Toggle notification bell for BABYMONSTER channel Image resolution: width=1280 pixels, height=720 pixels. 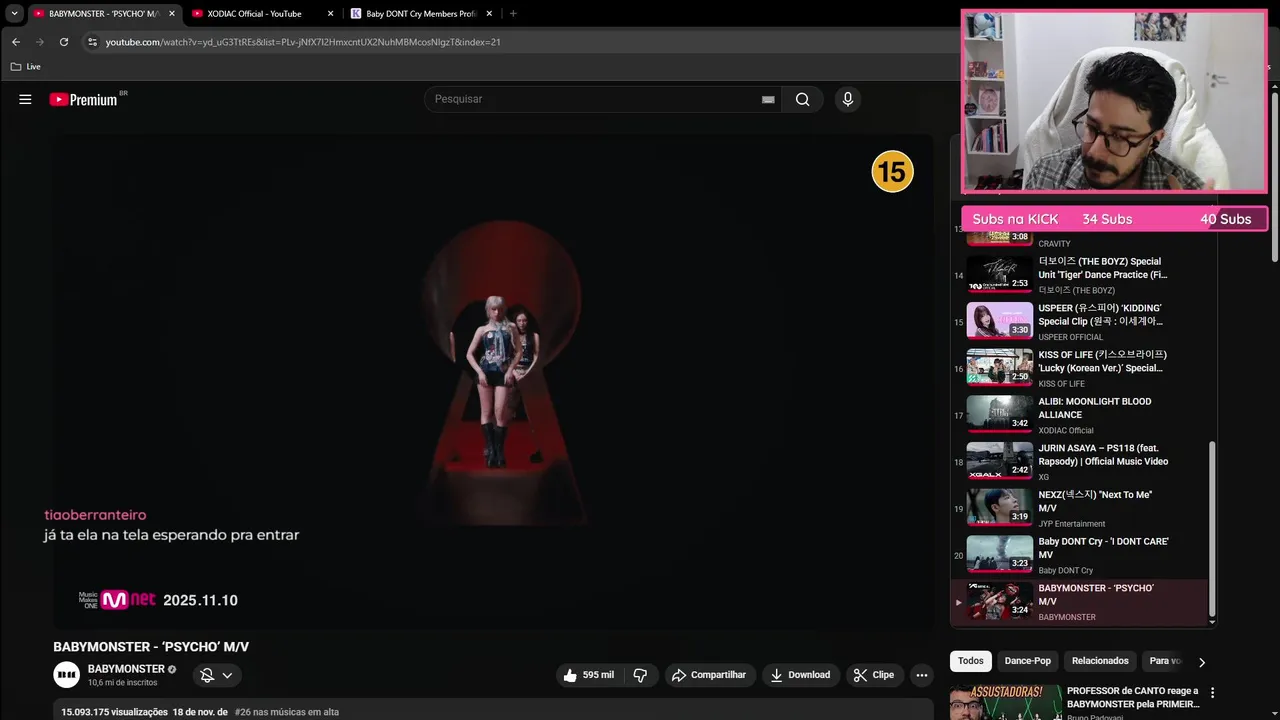click(207, 675)
